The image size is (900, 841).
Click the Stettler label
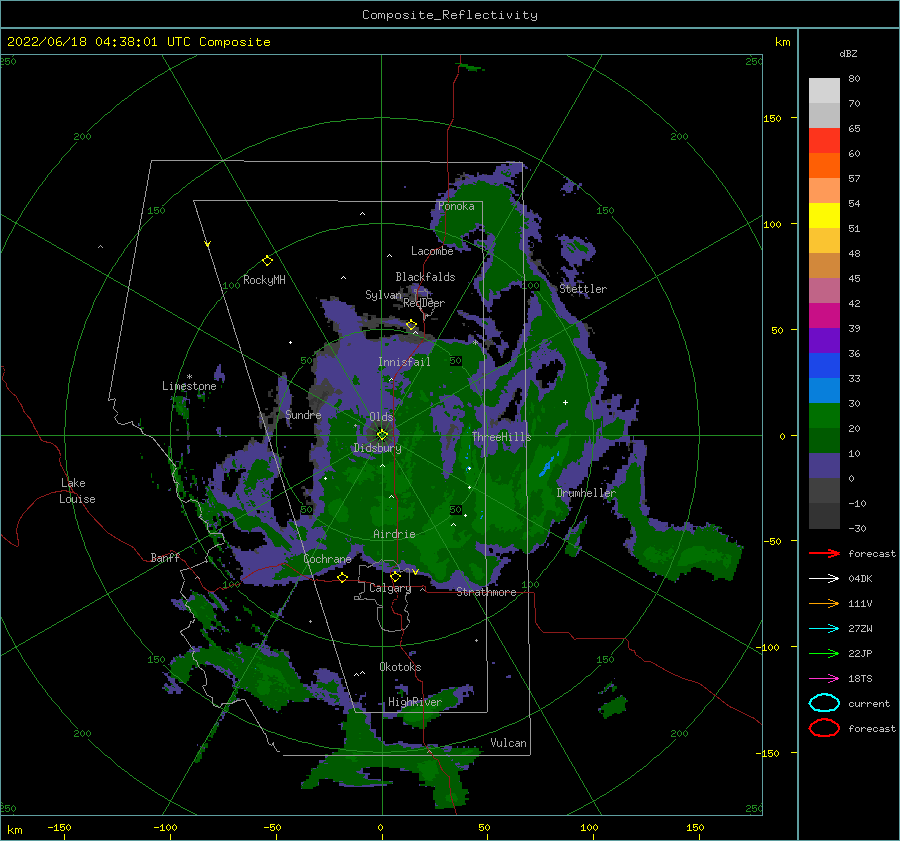click(583, 289)
